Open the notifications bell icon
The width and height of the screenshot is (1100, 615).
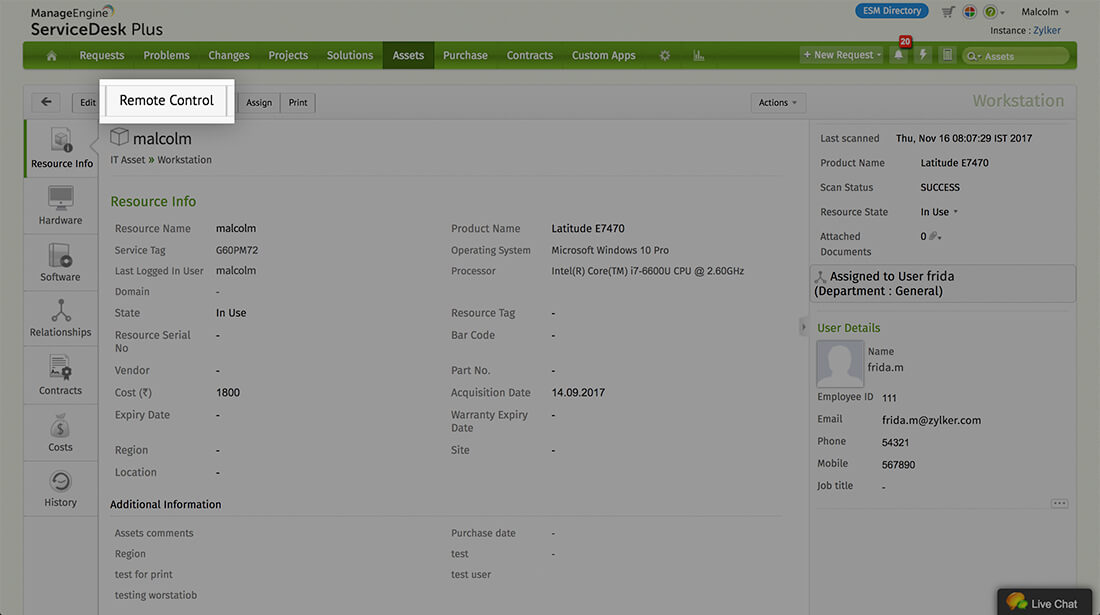click(x=898, y=55)
